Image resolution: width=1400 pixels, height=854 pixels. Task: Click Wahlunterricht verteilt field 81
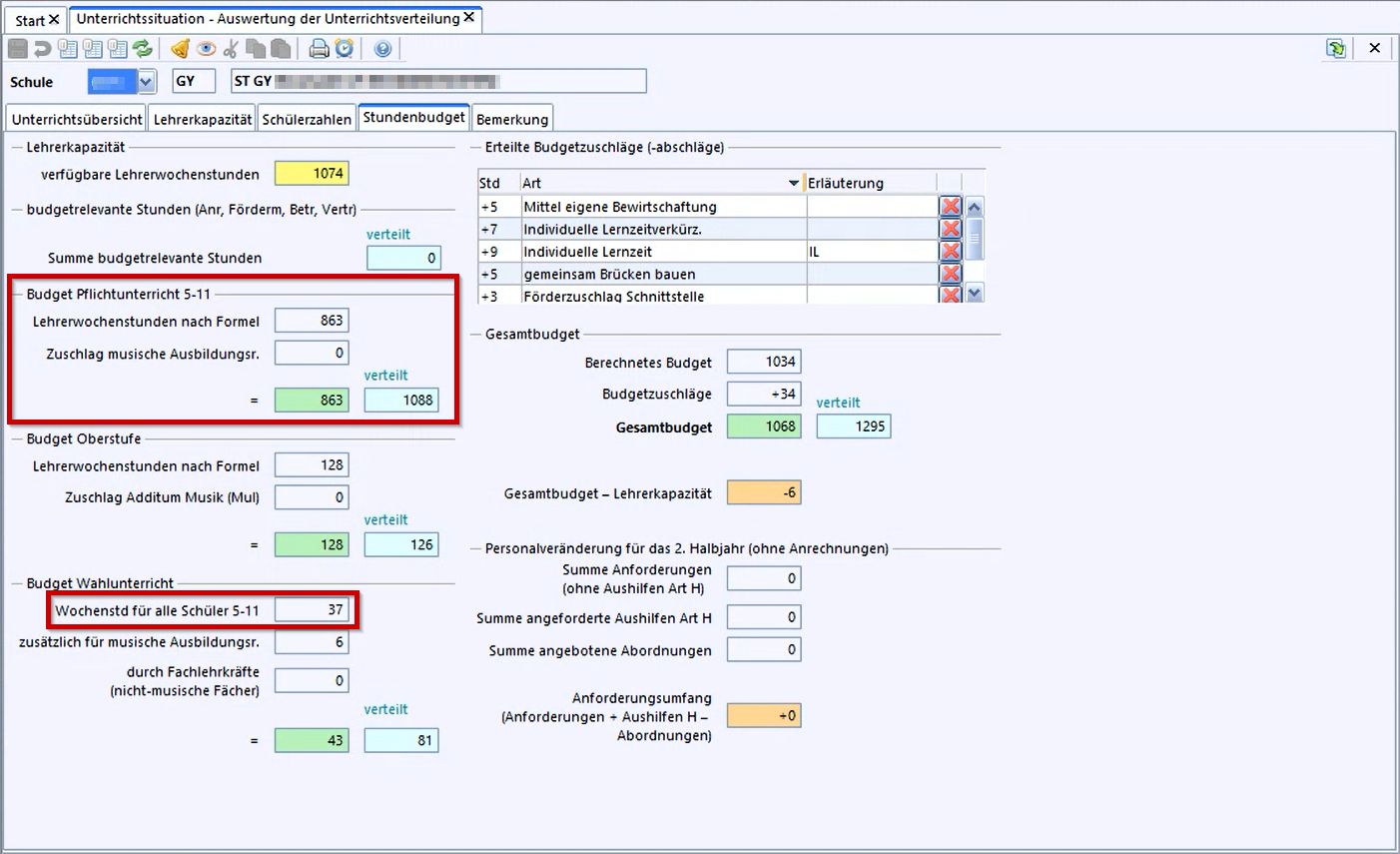pyautogui.click(x=401, y=740)
